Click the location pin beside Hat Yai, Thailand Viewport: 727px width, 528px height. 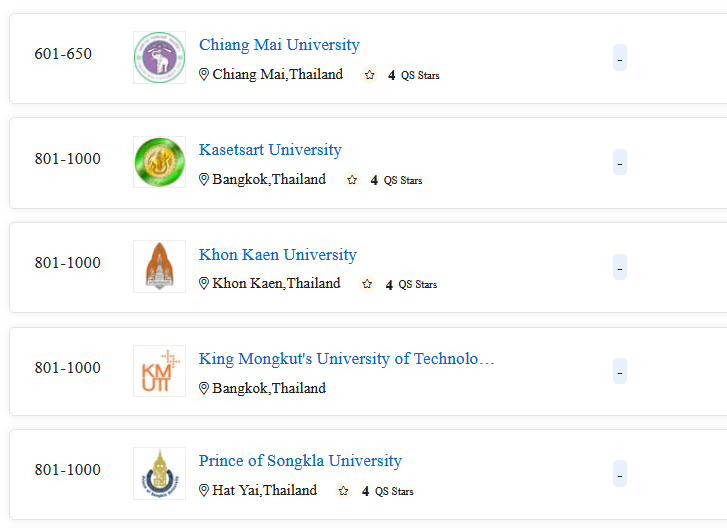(x=204, y=490)
